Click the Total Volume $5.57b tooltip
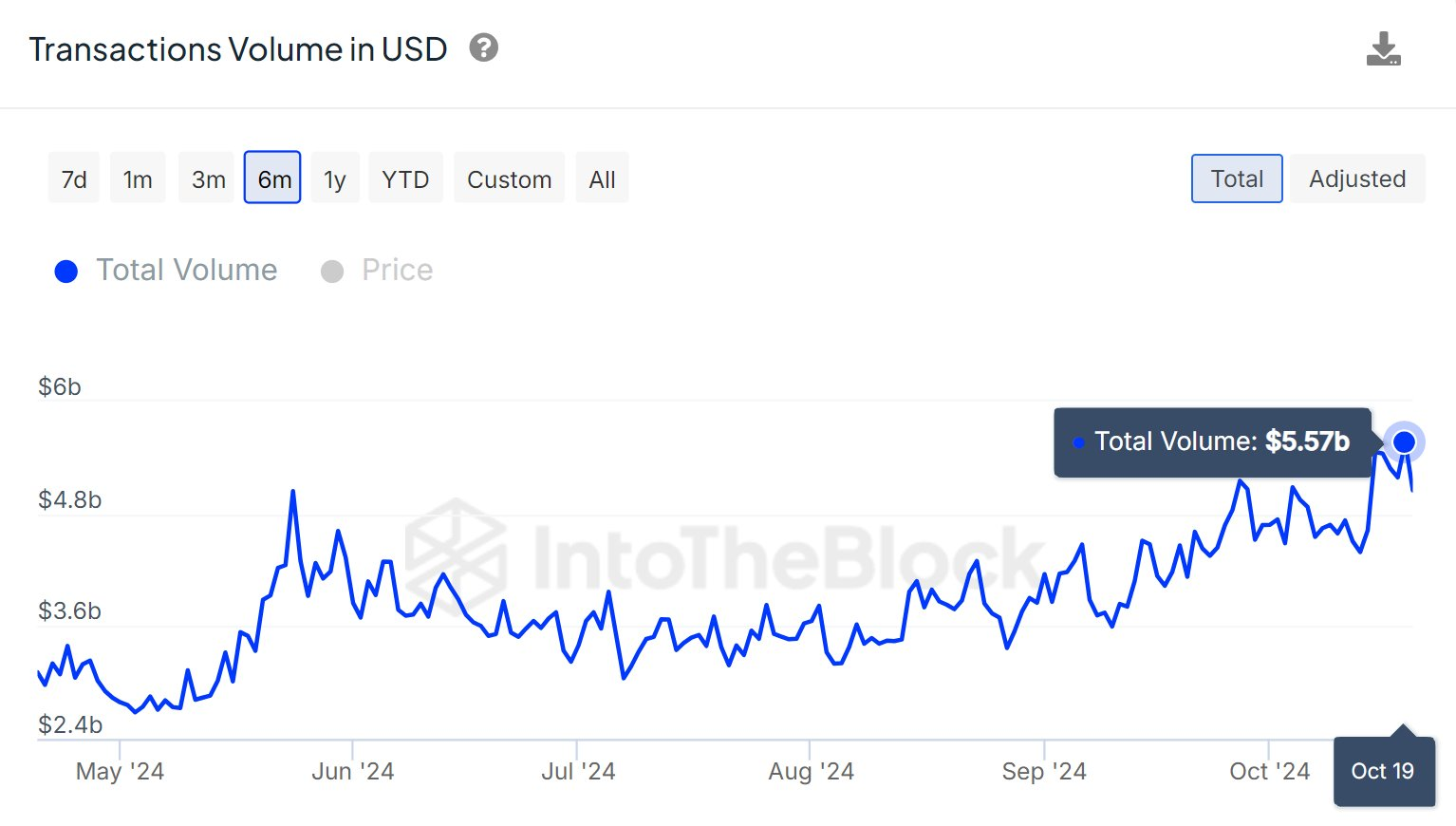The image size is (1456, 826). pos(1212,441)
